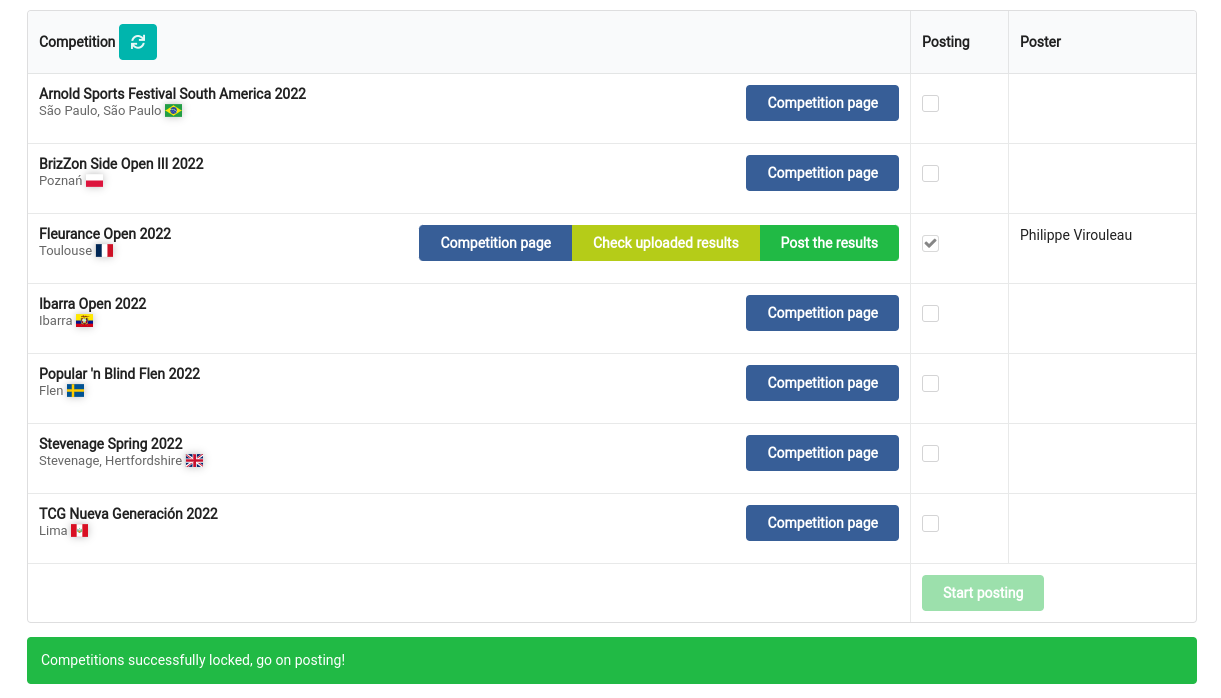Open Competition page for Arnold Sports Festival
1221x698 pixels.
[x=822, y=103]
